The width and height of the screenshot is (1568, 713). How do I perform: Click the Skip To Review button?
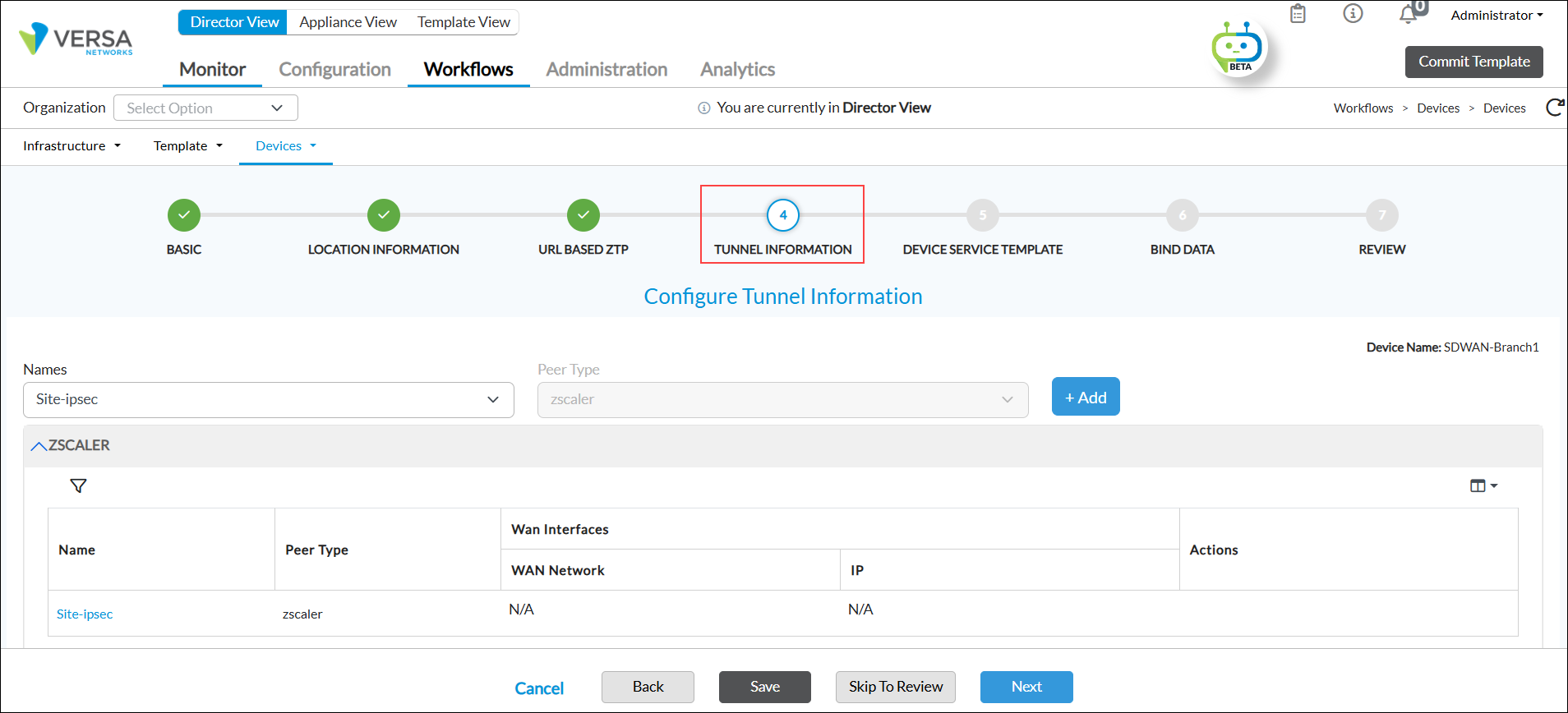point(895,687)
